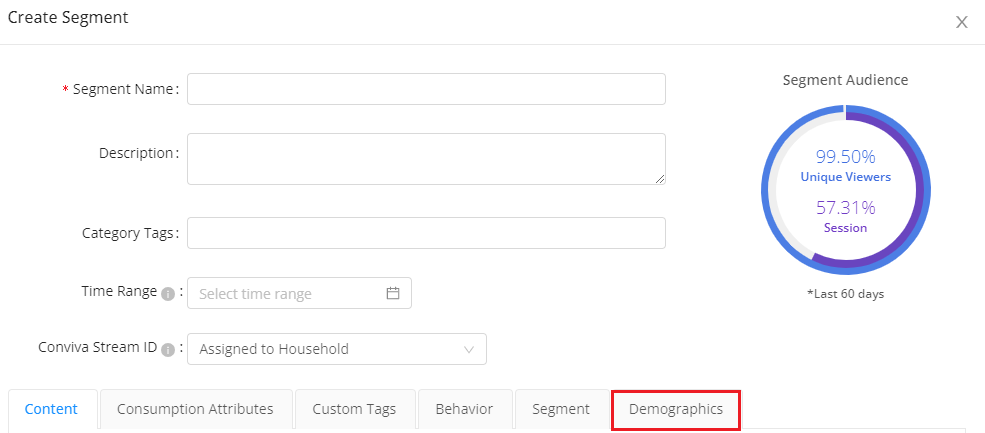Viewport: 985px width, 433px height.
Task: Go to the Behavior tab
Action: pos(465,410)
